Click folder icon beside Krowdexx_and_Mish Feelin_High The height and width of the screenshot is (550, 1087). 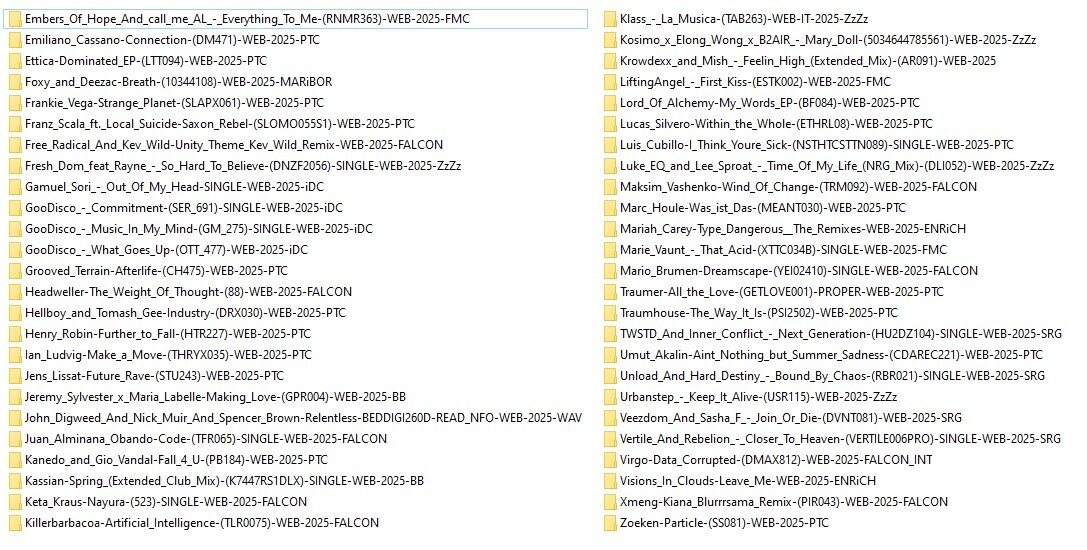(x=609, y=61)
